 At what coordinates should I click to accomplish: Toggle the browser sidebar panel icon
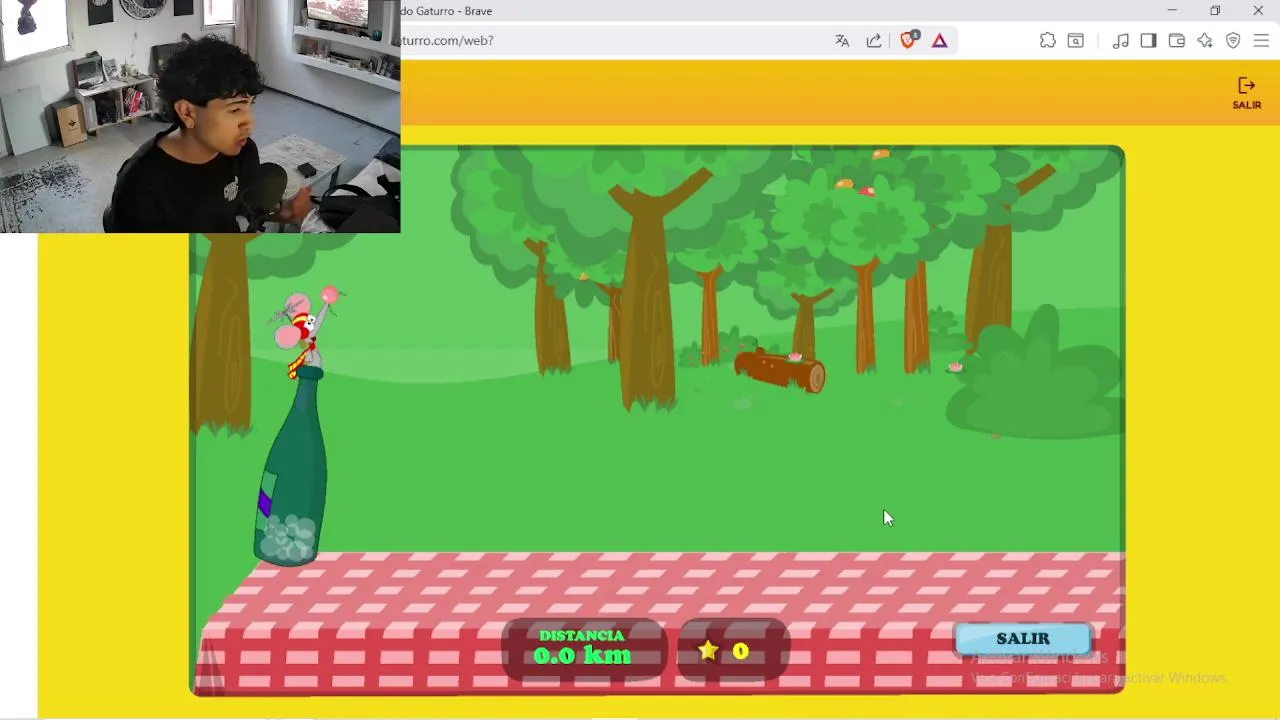(x=1148, y=41)
